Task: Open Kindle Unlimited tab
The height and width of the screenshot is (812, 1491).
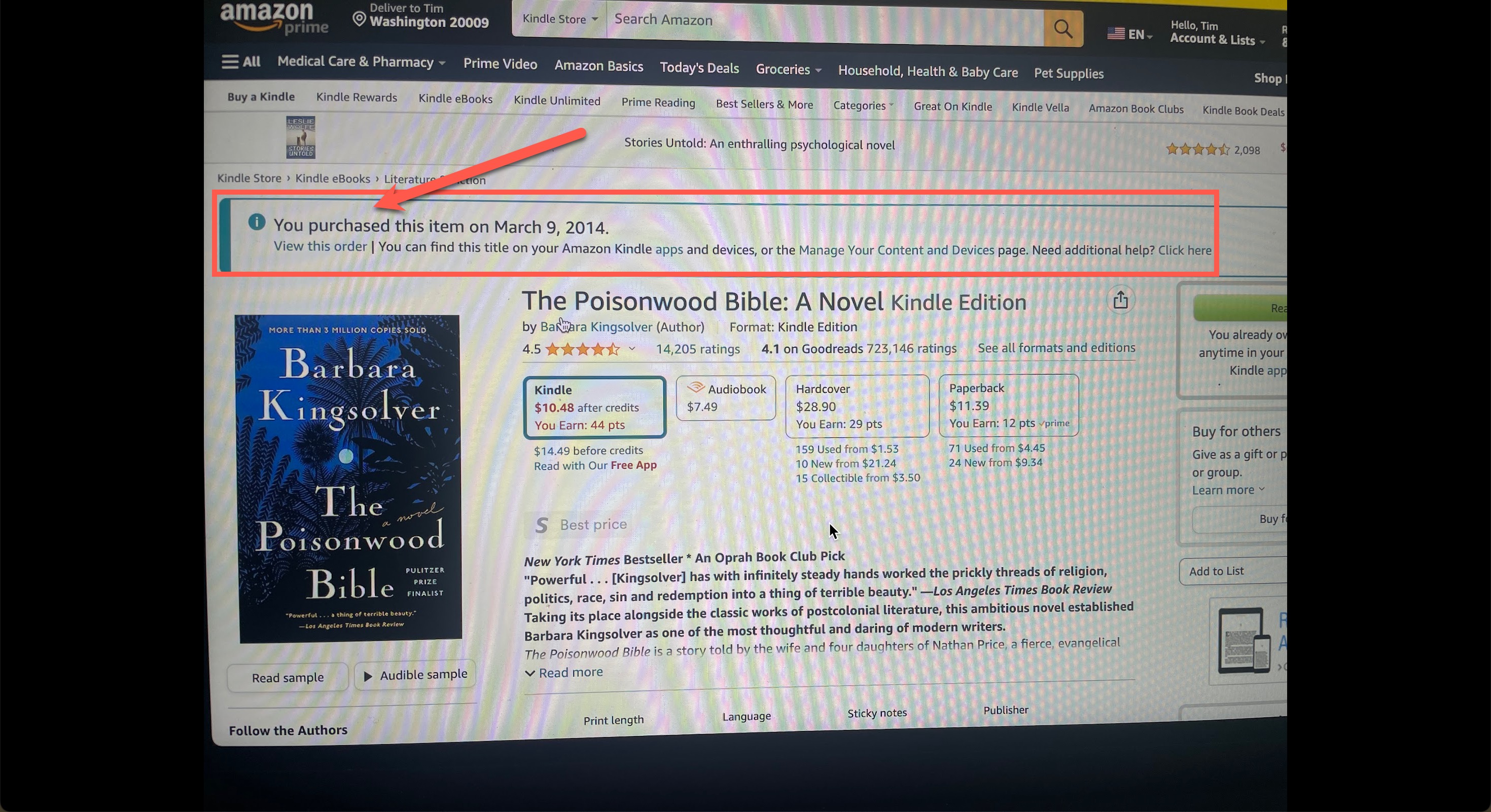Action: coord(557,101)
